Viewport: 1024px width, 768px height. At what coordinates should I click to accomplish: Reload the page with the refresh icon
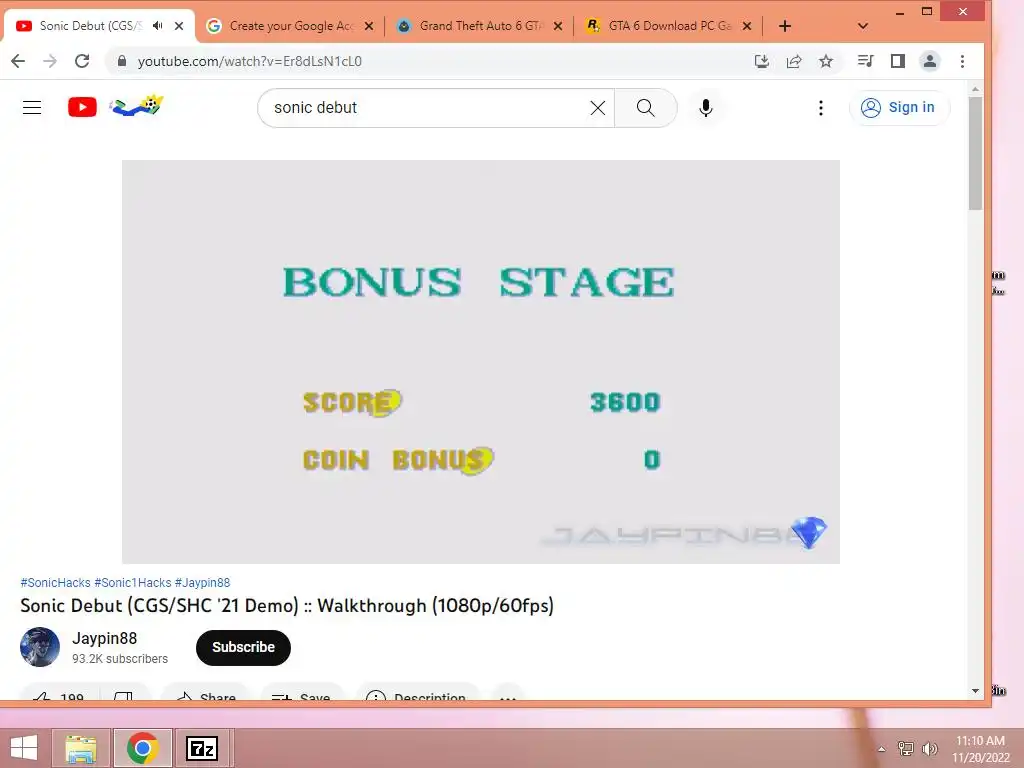82,61
